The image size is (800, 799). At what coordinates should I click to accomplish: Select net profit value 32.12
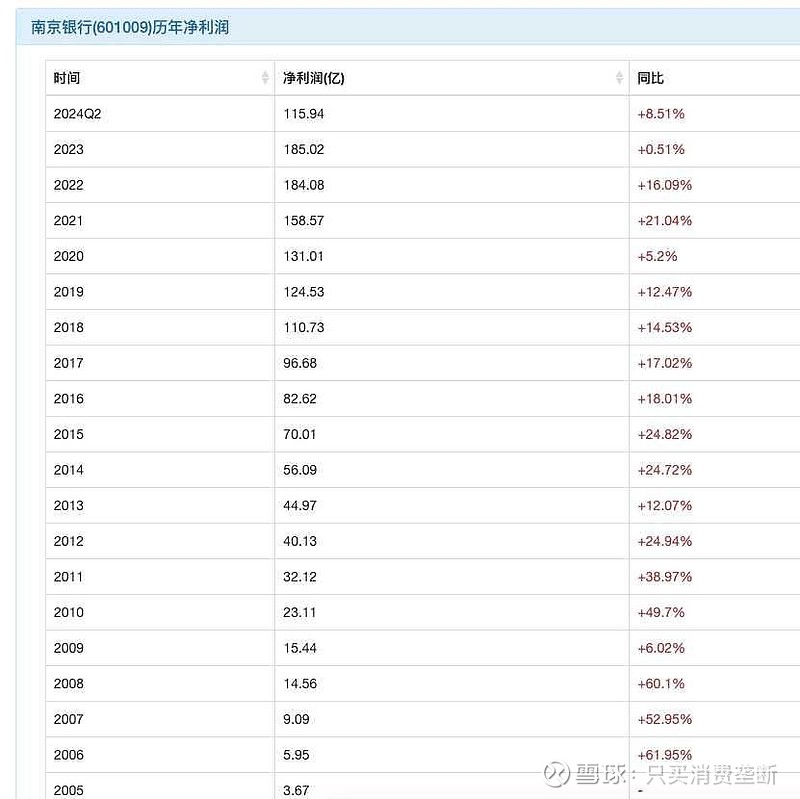click(x=300, y=577)
